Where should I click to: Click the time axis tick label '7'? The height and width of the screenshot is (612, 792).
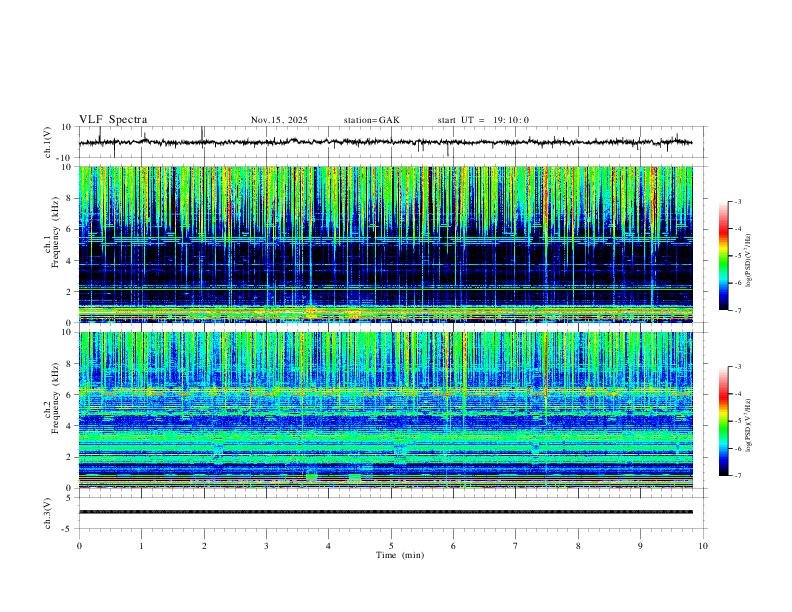(x=516, y=546)
